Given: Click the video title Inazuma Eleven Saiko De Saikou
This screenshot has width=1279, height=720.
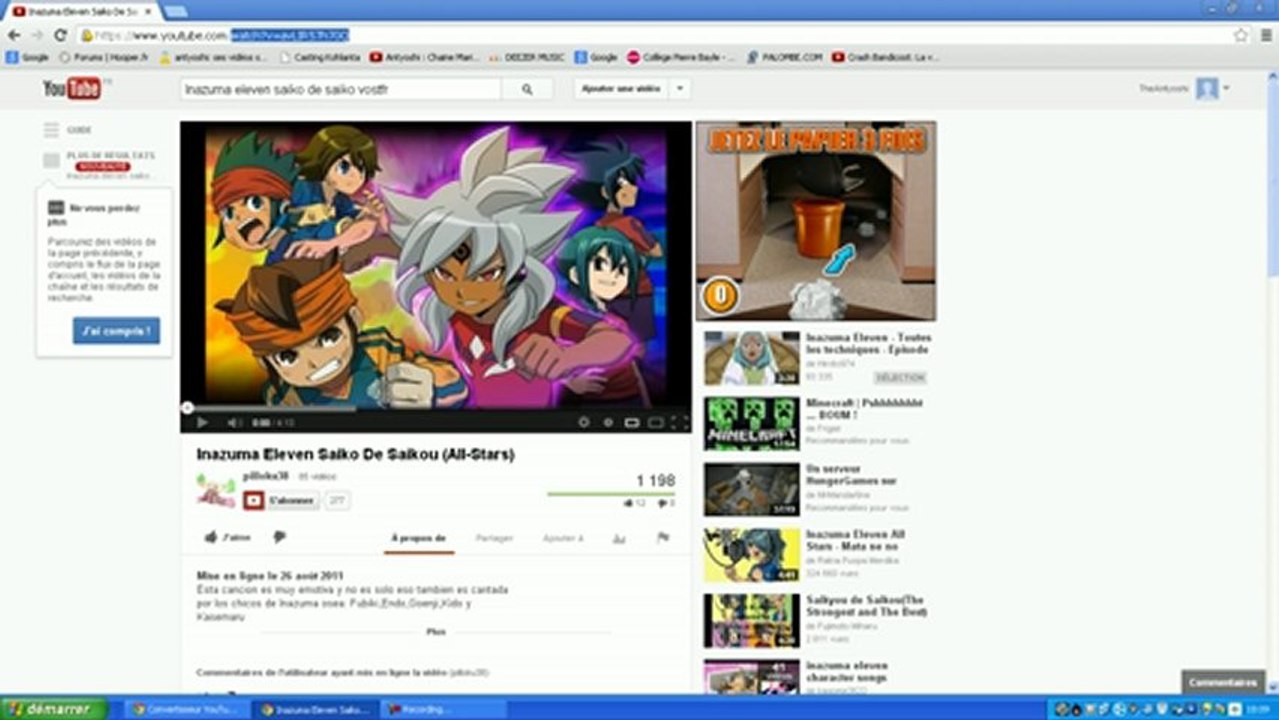Looking at the screenshot, I should (x=355, y=454).
